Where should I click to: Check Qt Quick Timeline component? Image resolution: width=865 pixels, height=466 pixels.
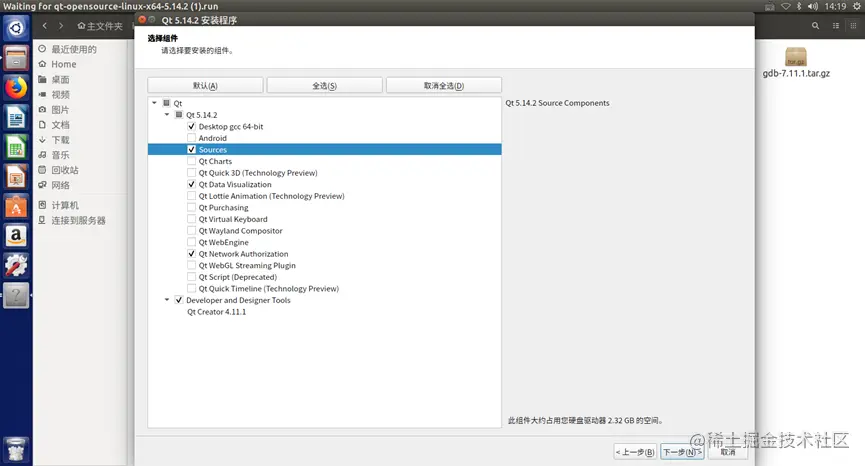click(x=191, y=288)
